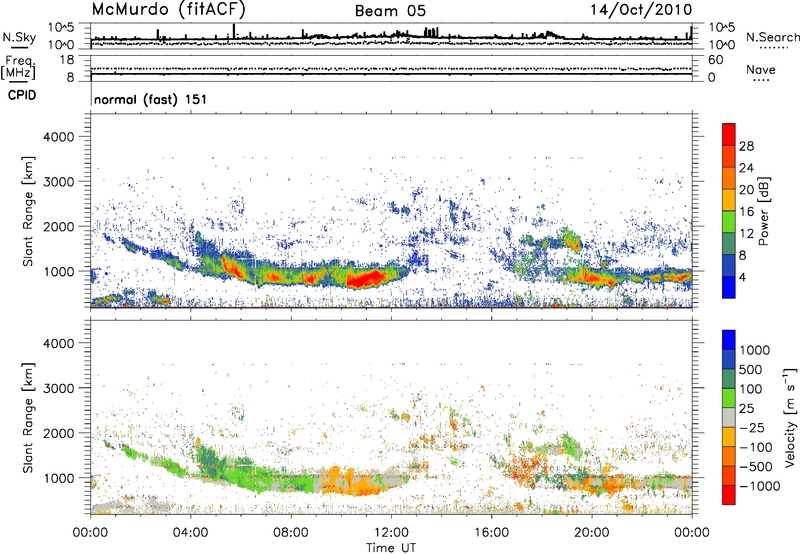Click the 'Time UT' axis label
This screenshot has width=800, height=554.
tap(391, 548)
